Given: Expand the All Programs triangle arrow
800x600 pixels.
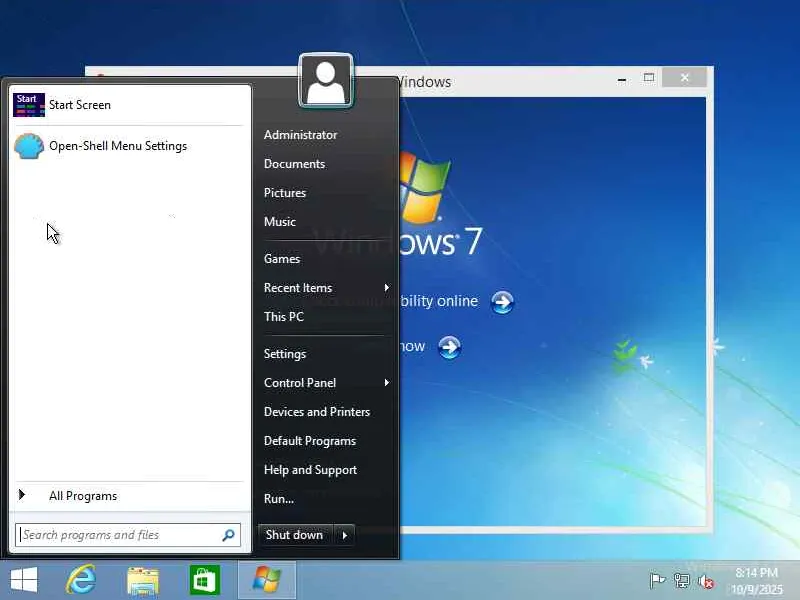Looking at the screenshot, I should (x=21, y=494).
